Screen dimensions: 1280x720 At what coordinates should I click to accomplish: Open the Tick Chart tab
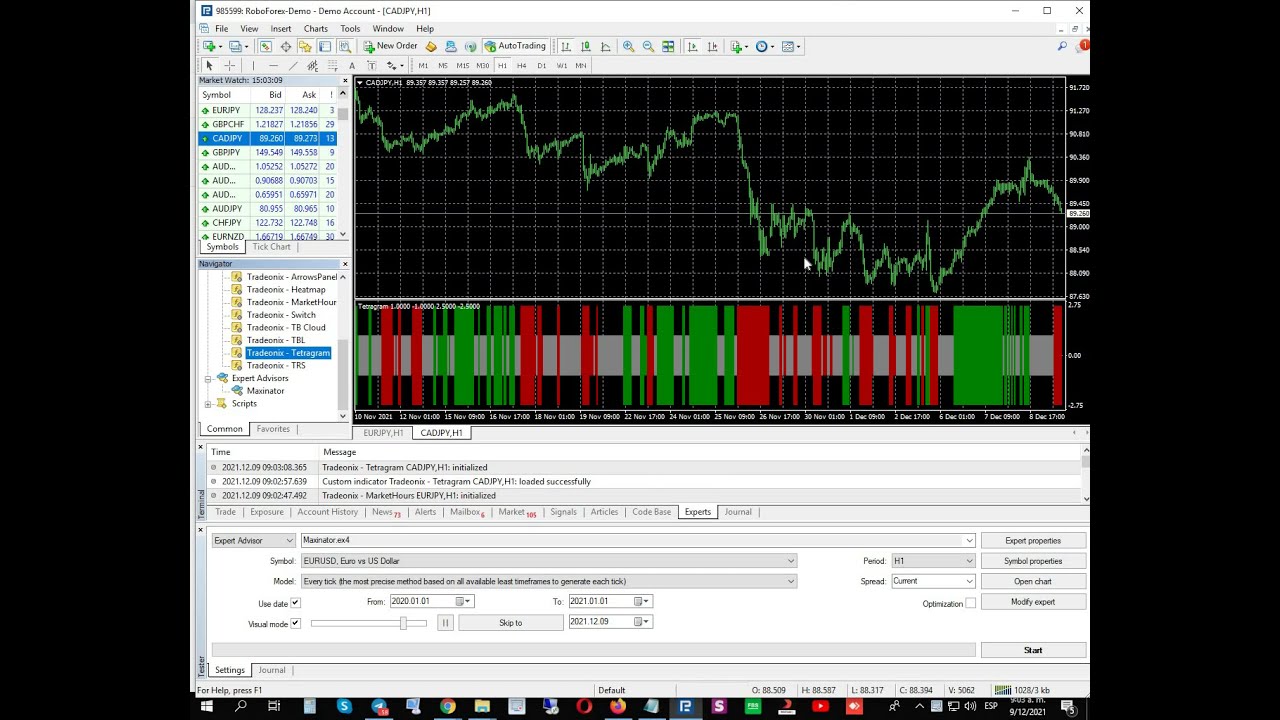[271, 247]
